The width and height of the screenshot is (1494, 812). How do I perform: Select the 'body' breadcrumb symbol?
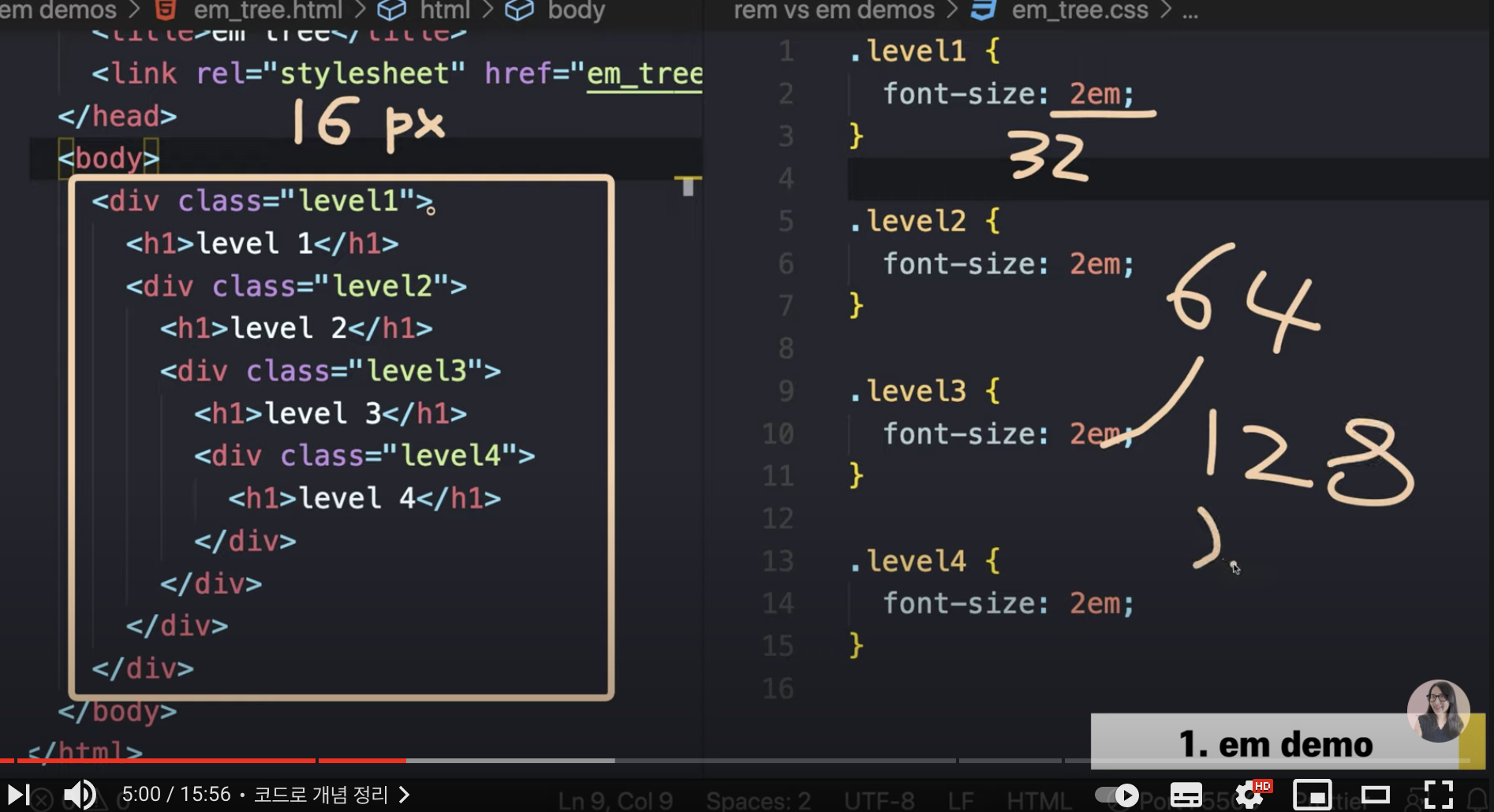(577, 10)
